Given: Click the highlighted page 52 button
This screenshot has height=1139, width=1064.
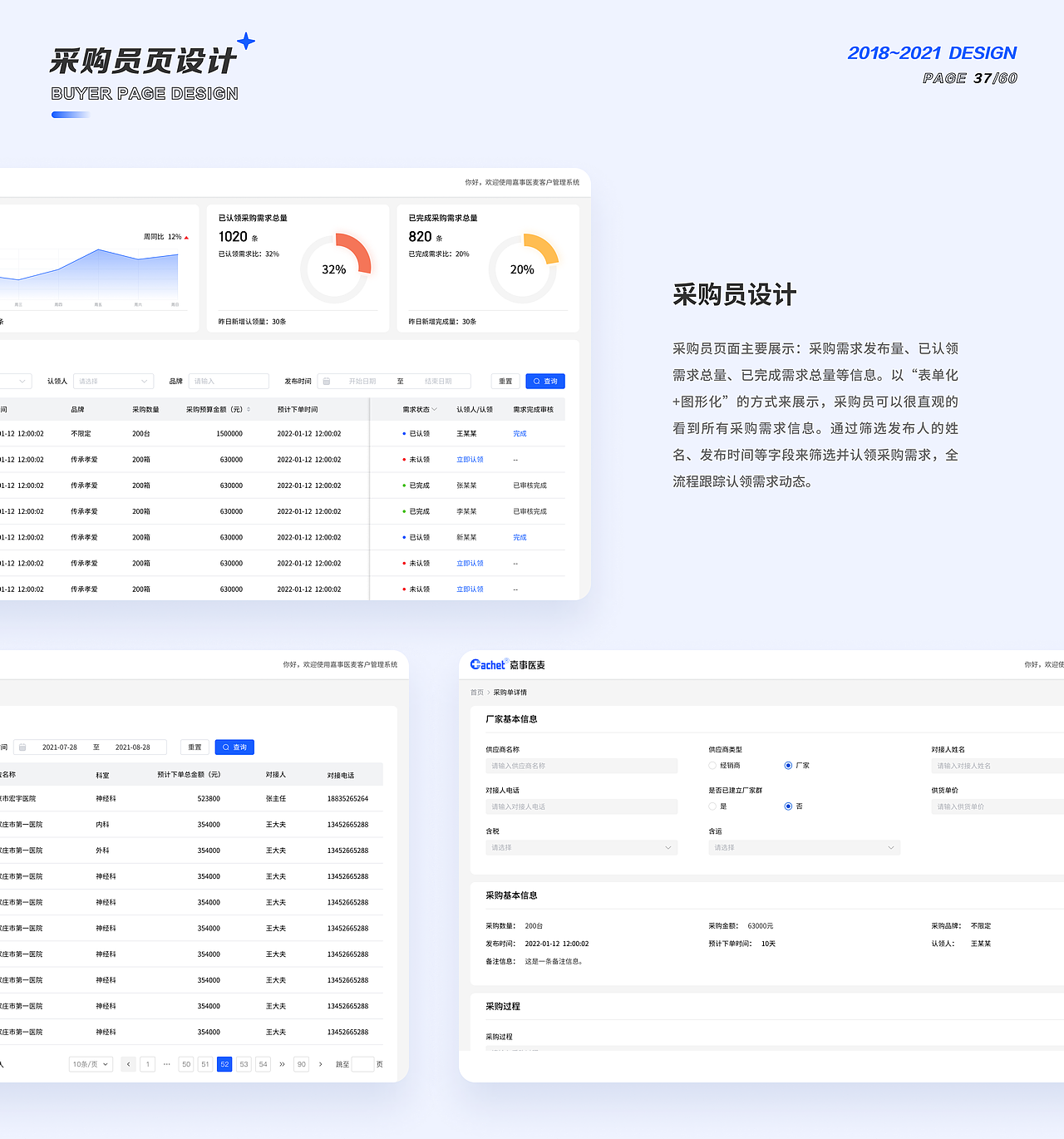Looking at the screenshot, I should click(224, 1064).
